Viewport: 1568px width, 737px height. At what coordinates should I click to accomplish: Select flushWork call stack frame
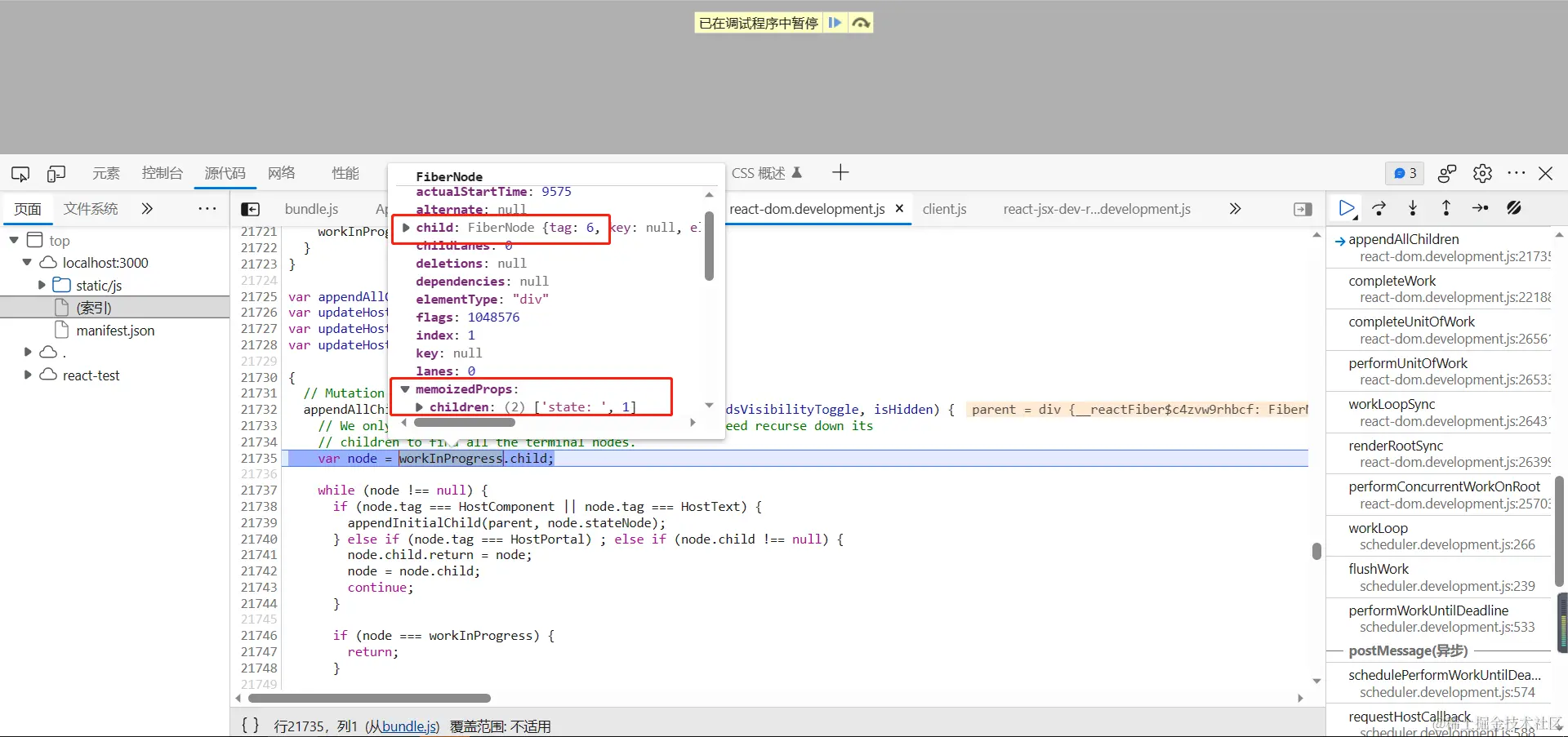click(x=1439, y=577)
